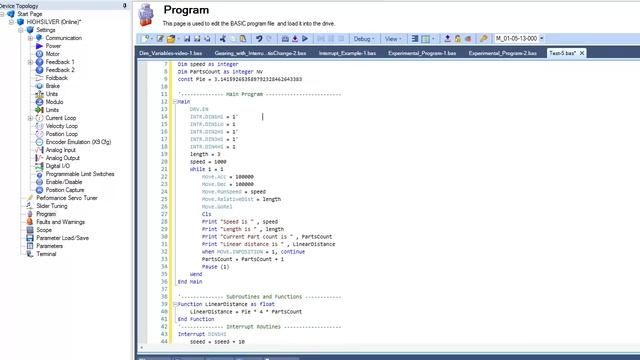640x360 pixels.
Task: Click the Limits arrow icon in tree
Action: (39, 110)
